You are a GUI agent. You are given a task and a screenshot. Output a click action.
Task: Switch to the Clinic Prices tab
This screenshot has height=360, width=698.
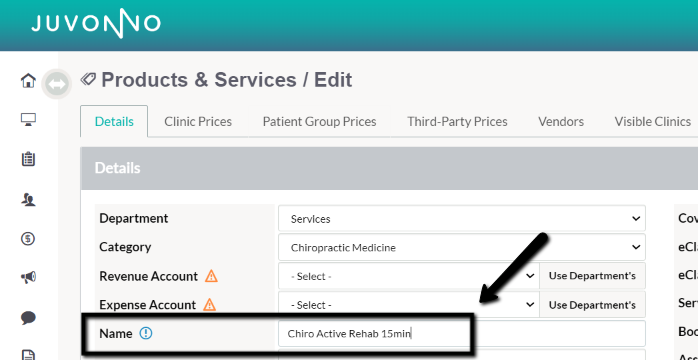[x=198, y=121]
